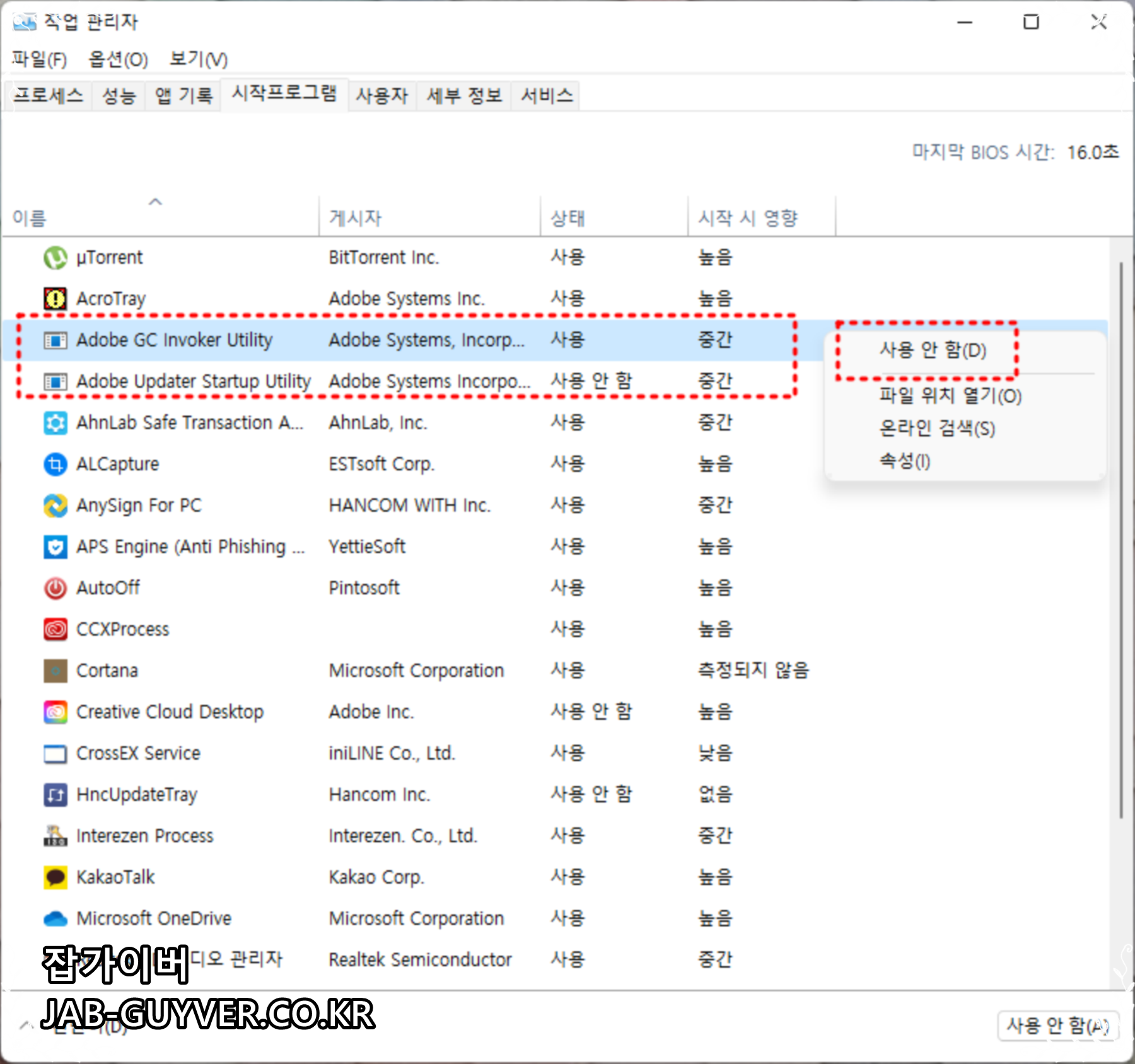Click the Task Manager title bar icon
This screenshot has width=1135, height=1064.
click(x=25, y=22)
